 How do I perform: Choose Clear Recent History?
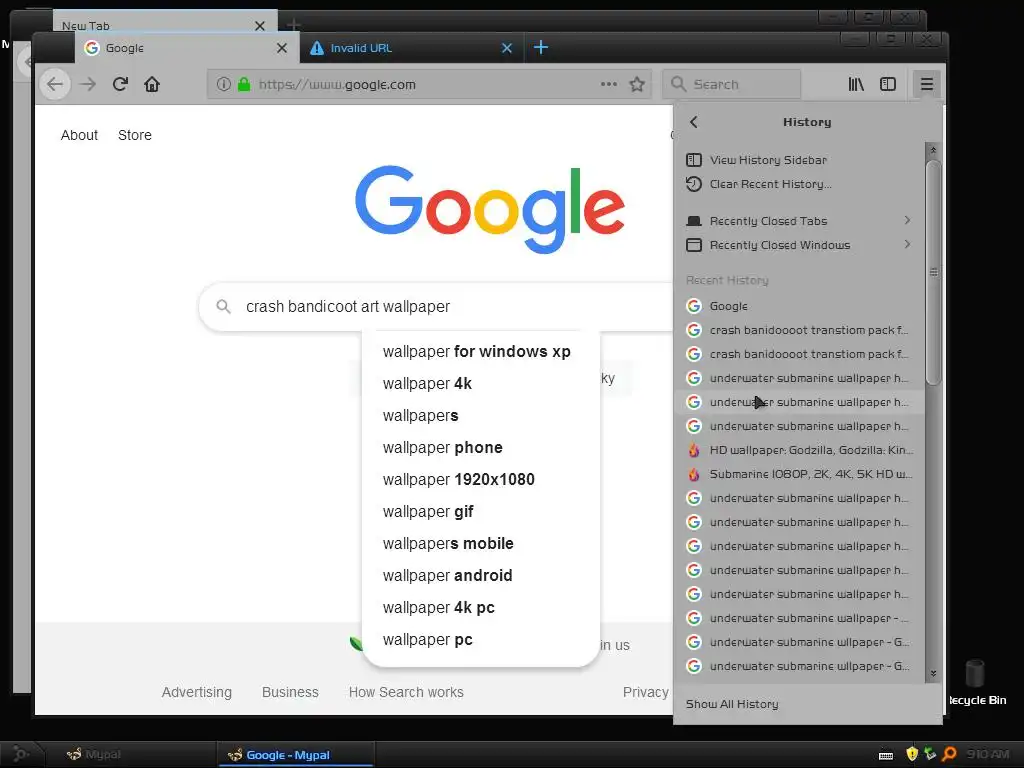pyautogui.click(x=798, y=184)
